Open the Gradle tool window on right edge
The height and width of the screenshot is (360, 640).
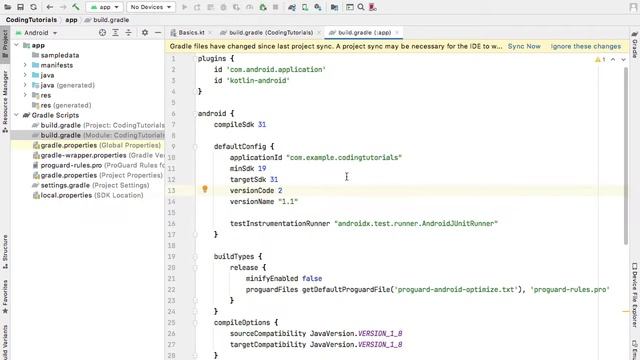[x=635, y=44]
